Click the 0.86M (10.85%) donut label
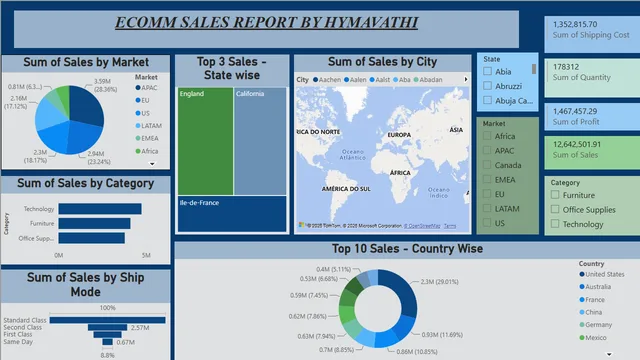Screen dimensions: 640x360 tap(417, 351)
